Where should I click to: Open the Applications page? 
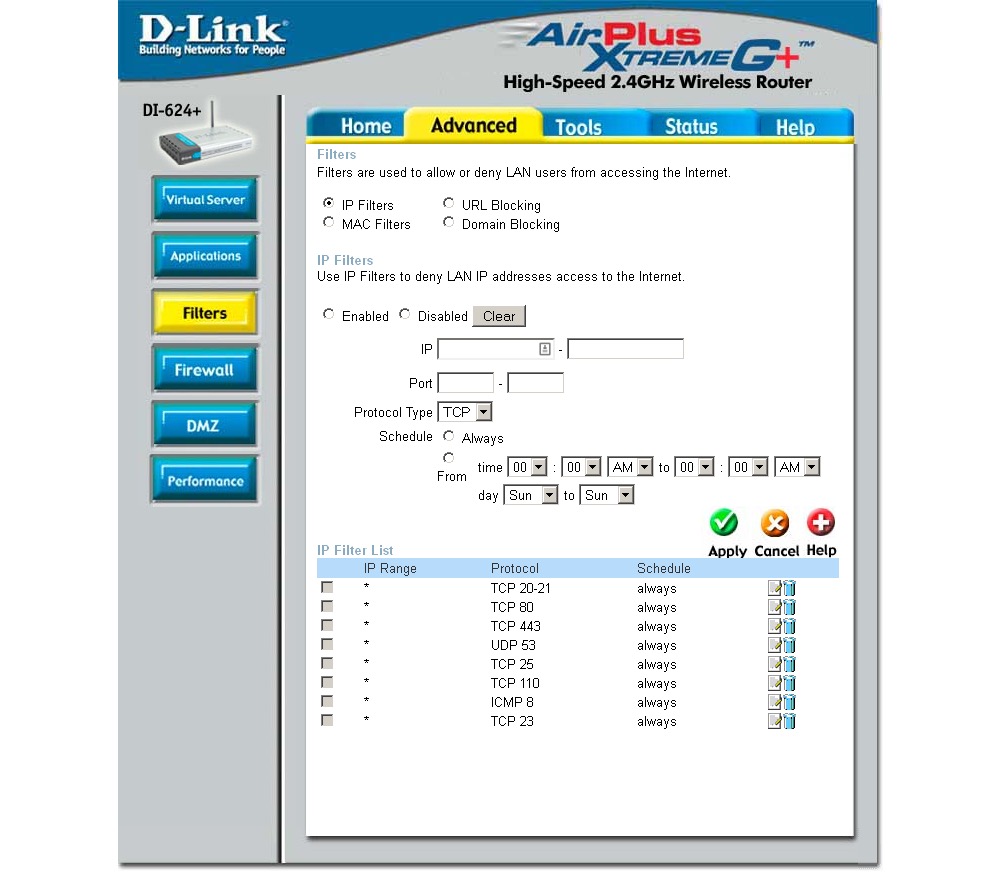pyautogui.click(x=206, y=256)
